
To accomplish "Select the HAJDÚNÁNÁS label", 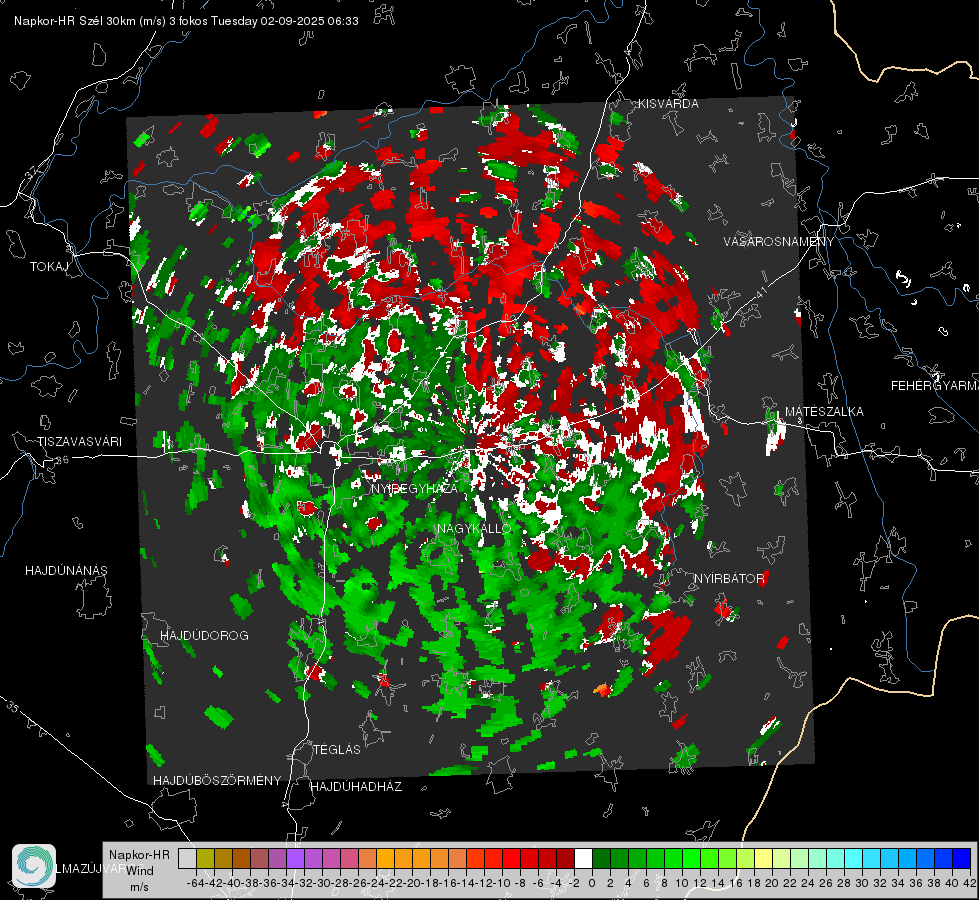I will click(x=66, y=570).
